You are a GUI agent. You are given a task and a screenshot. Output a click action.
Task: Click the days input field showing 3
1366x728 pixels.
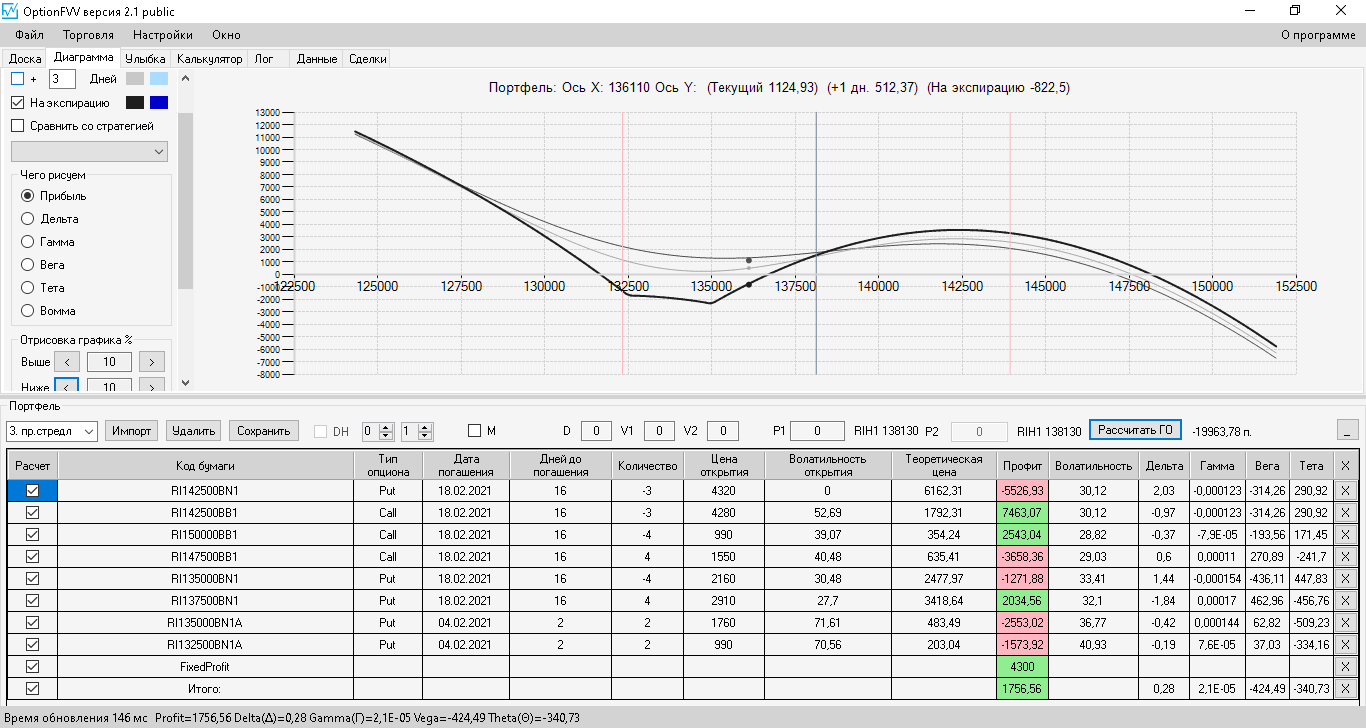coord(62,79)
